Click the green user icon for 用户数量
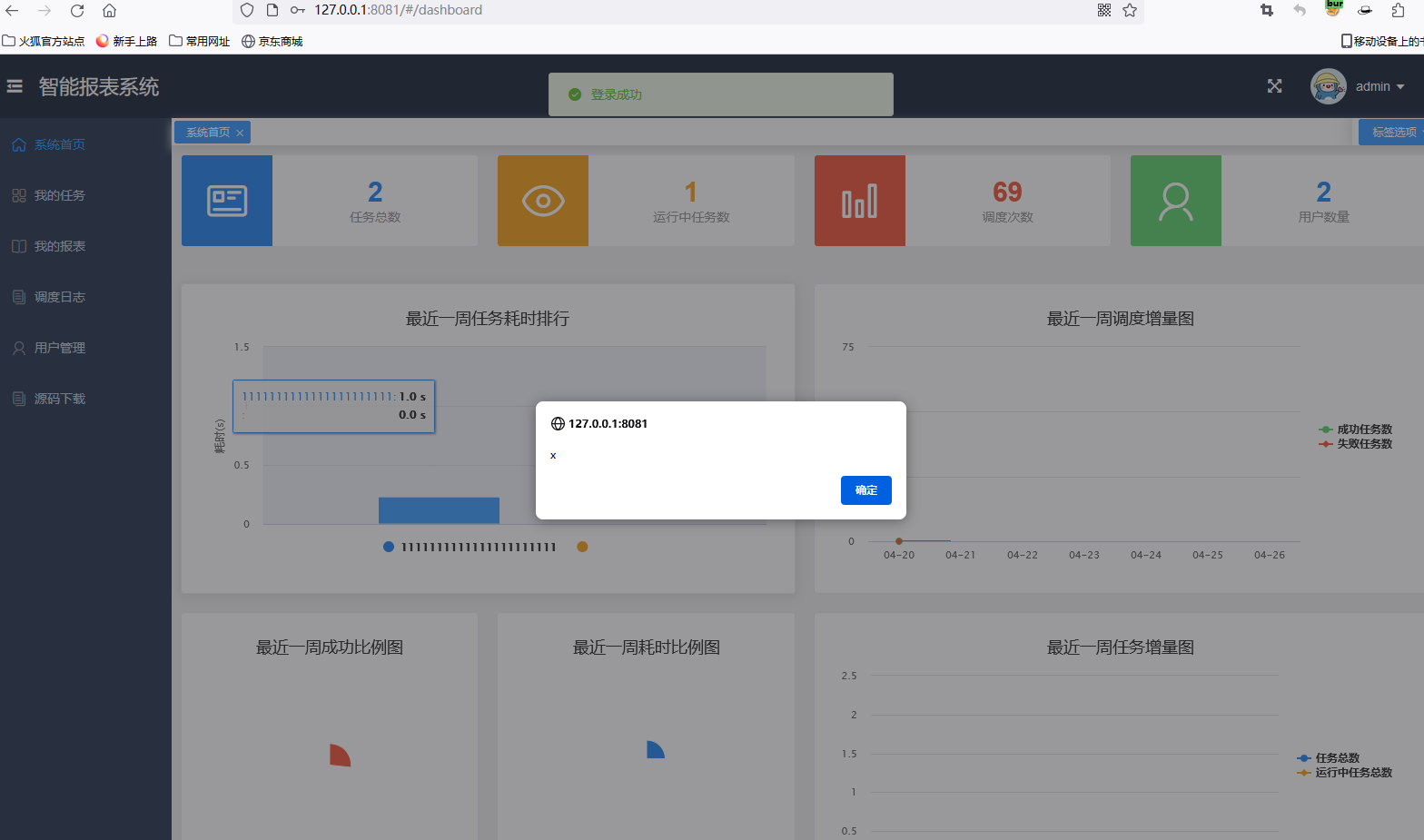This screenshot has height=840, width=1424. (1176, 201)
